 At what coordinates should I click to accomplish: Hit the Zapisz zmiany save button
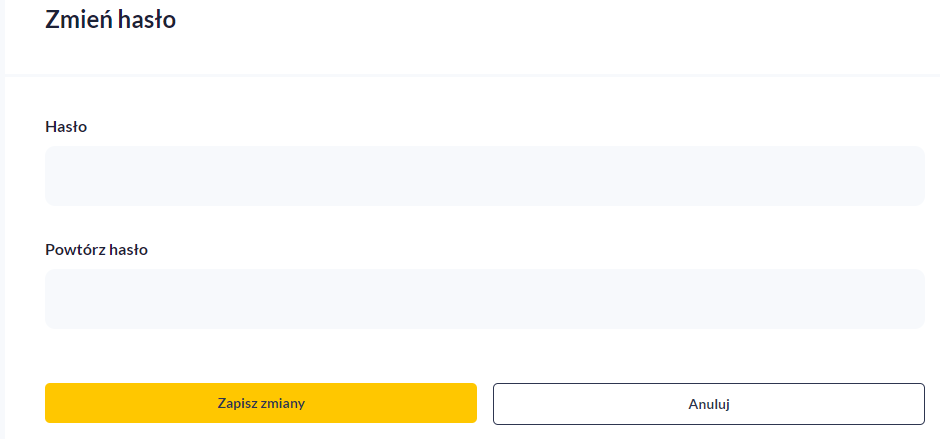pyautogui.click(x=260, y=404)
